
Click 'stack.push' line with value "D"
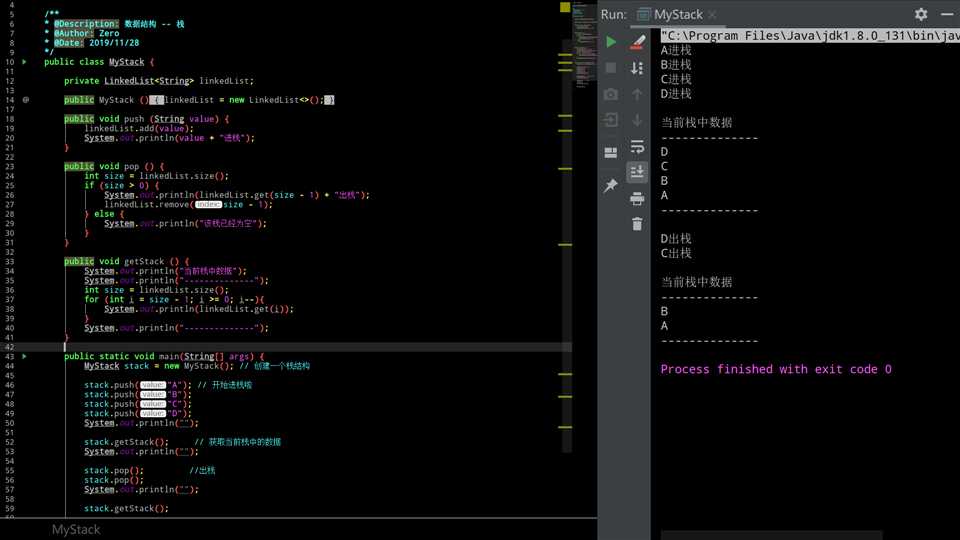(x=137, y=414)
